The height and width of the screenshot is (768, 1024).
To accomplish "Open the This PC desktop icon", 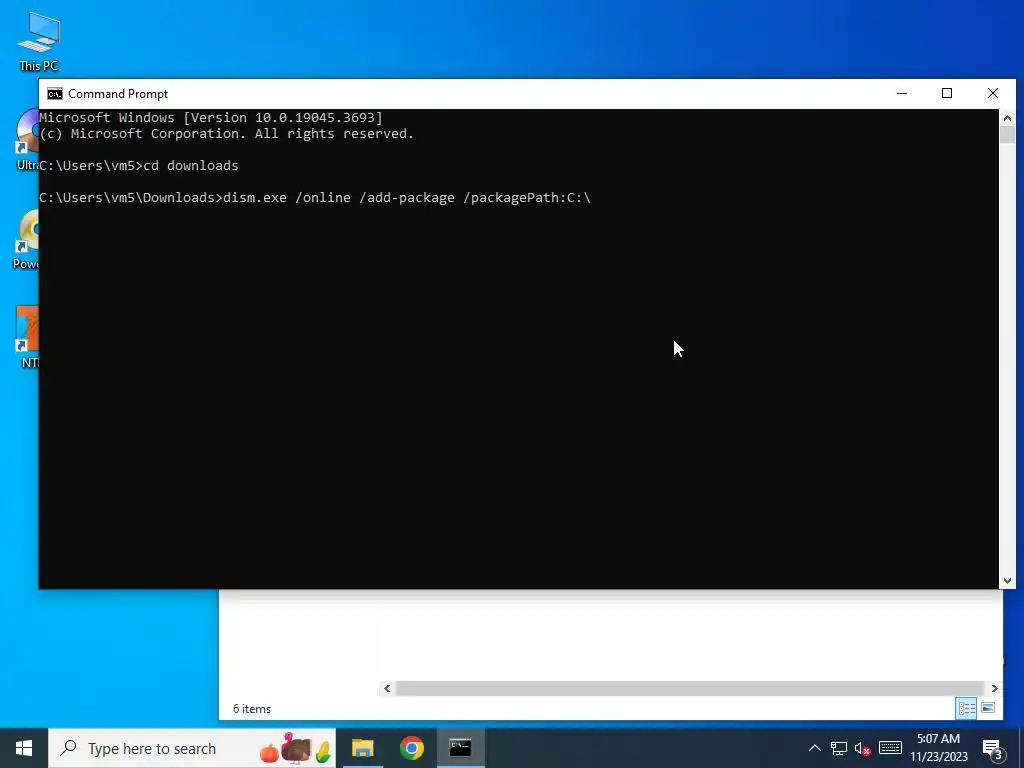I will click(39, 42).
